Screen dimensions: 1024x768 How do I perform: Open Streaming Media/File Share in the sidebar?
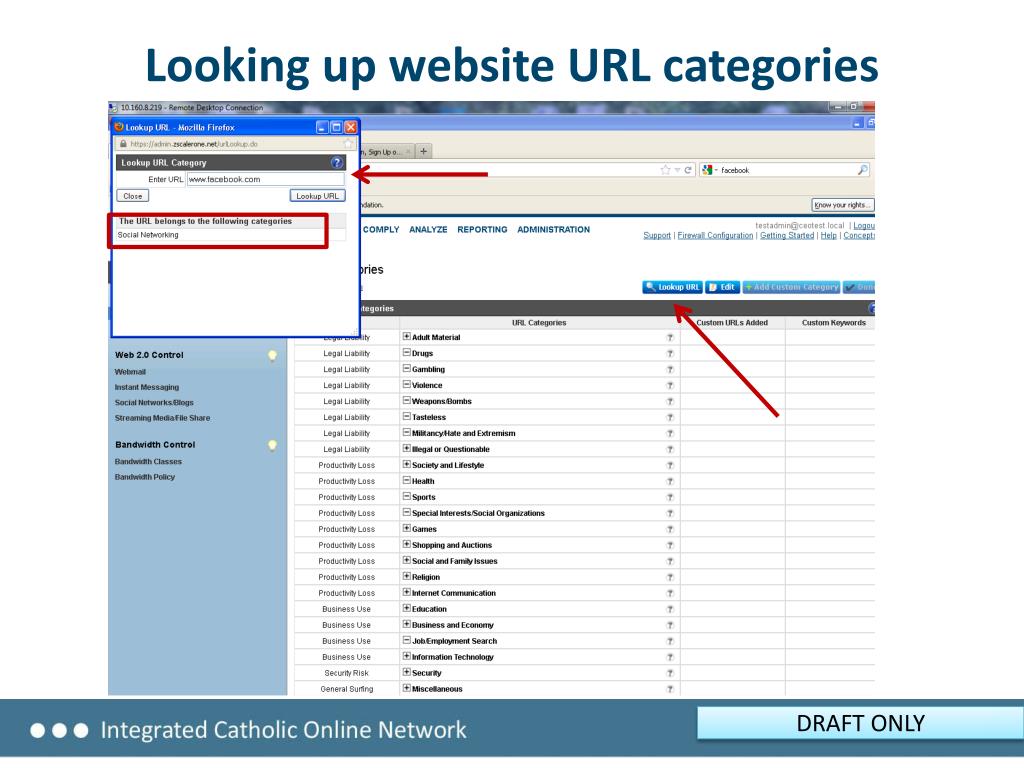[x=163, y=418]
